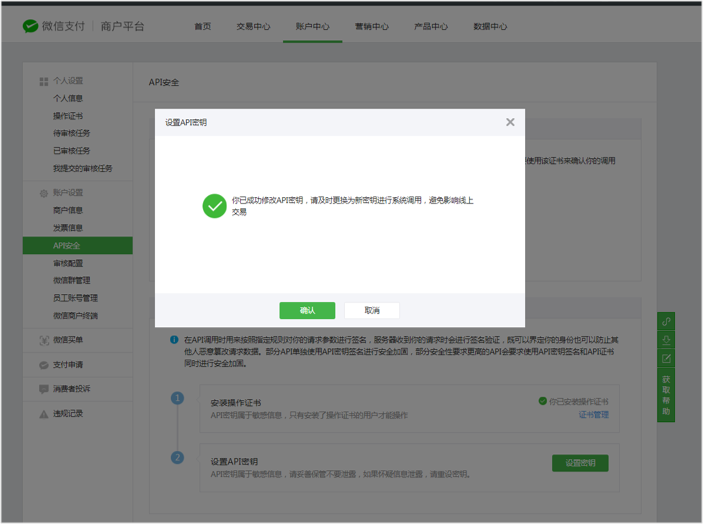Click the link icon in right floating bar
Viewport: 703px width, 524px height.
[667, 322]
